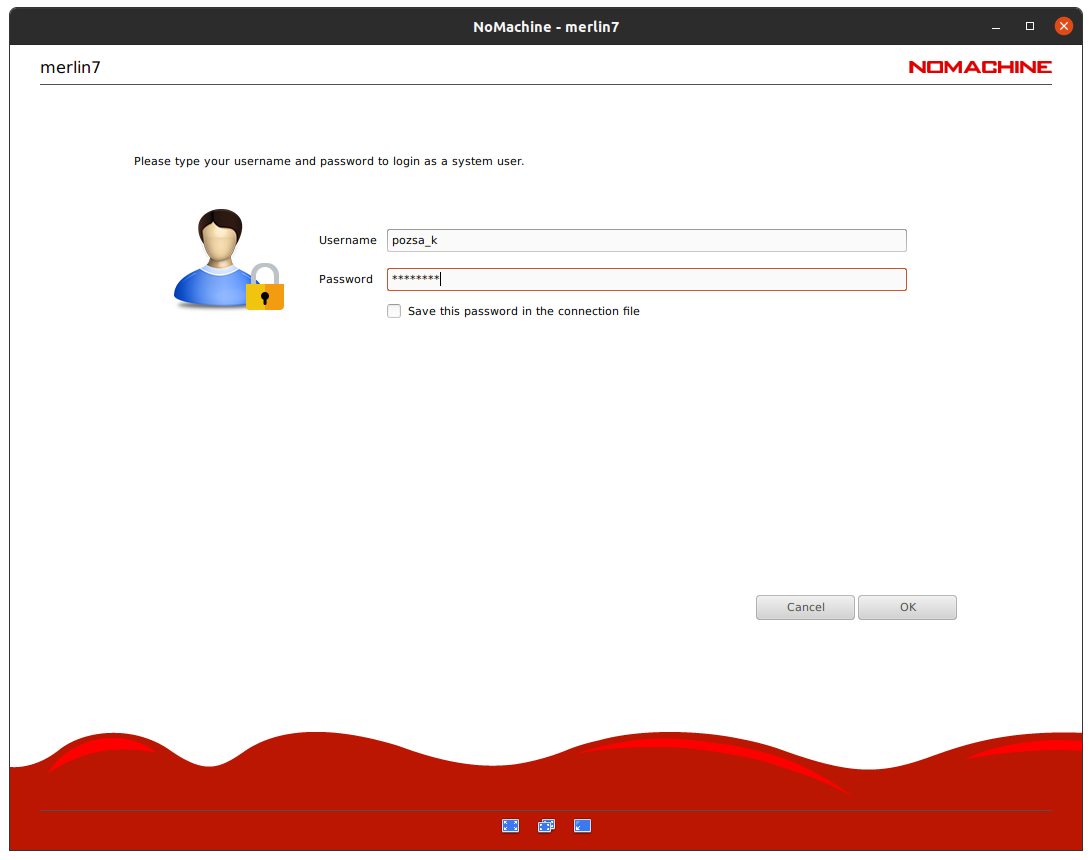Close the NoMachine connection window
The image size is (1092, 860).
[1063, 26]
